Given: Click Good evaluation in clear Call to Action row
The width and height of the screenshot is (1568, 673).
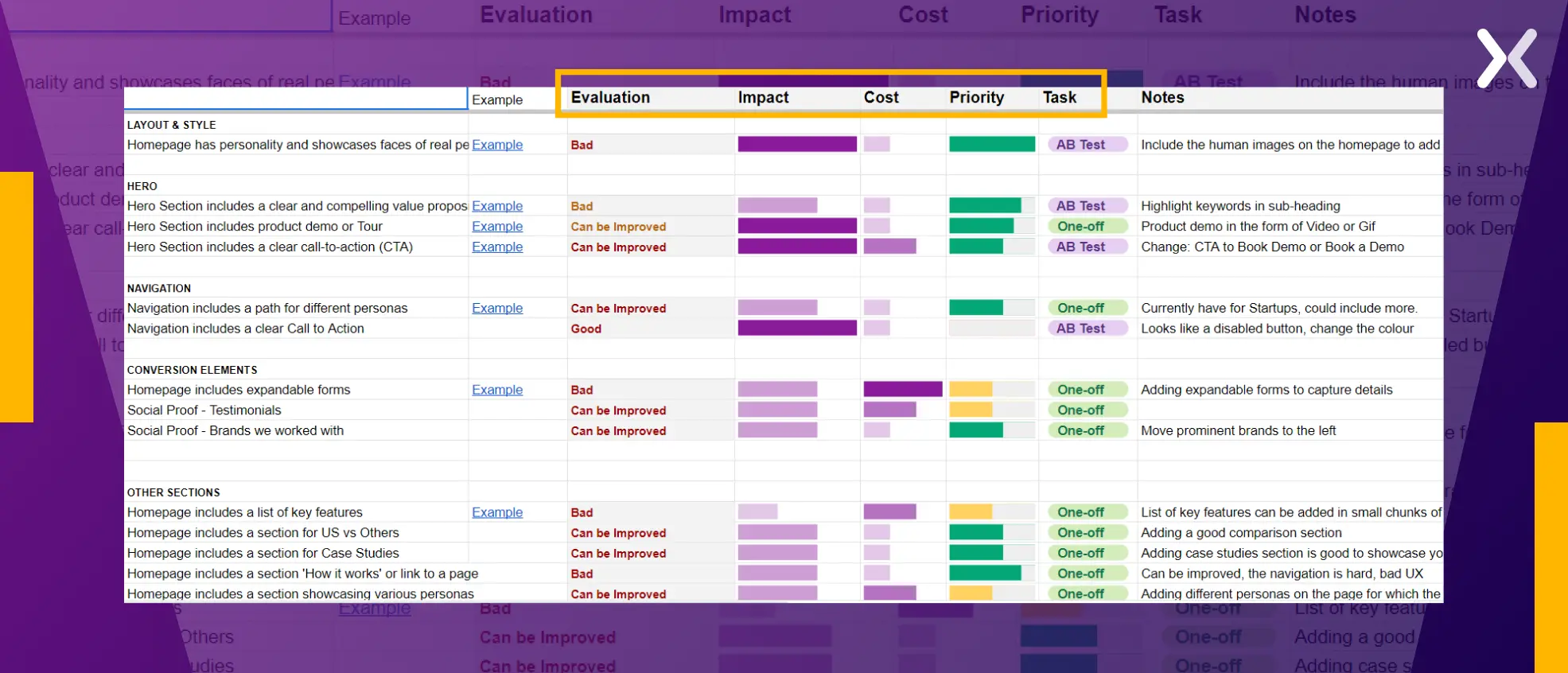Looking at the screenshot, I should (x=586, y=329).
